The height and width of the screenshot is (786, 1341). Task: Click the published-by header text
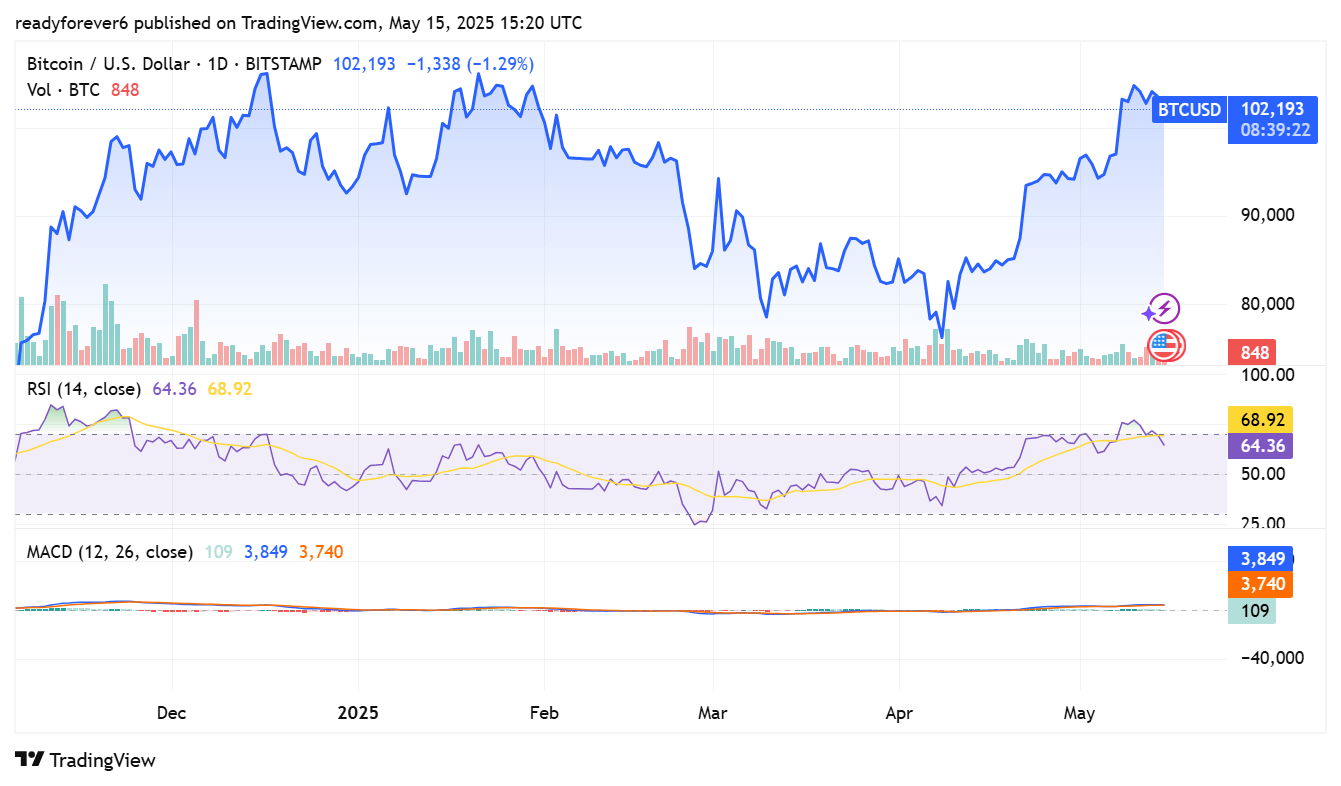point(299,22)
